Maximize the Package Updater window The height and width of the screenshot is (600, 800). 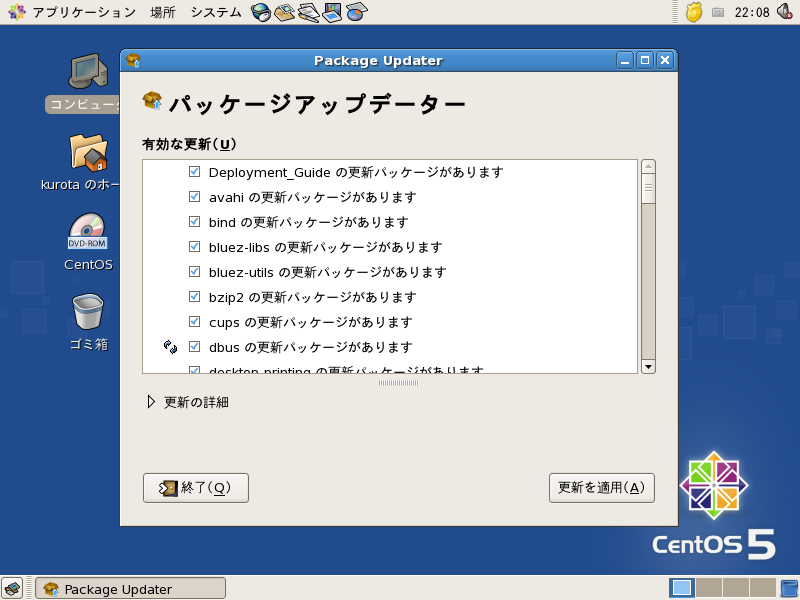[x=645, y=61]
